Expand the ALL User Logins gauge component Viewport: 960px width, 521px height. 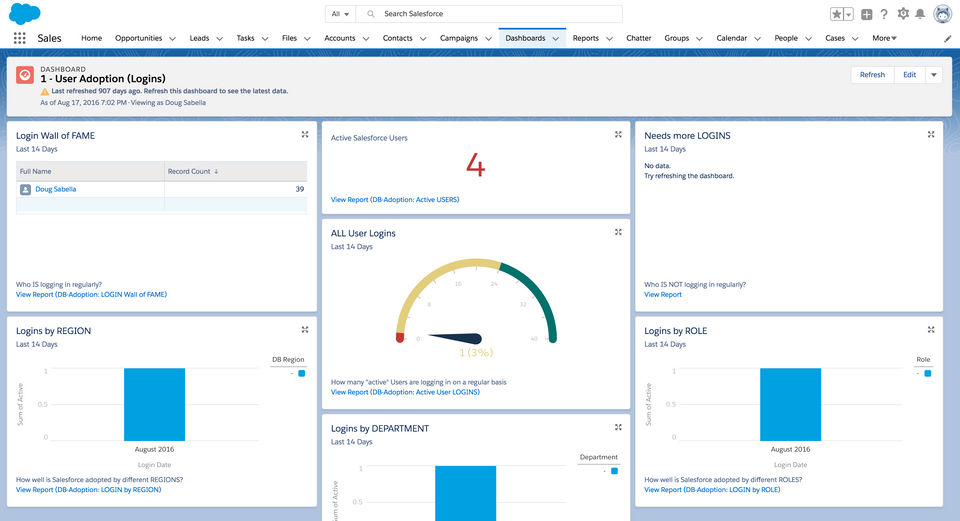coord(618,232)
